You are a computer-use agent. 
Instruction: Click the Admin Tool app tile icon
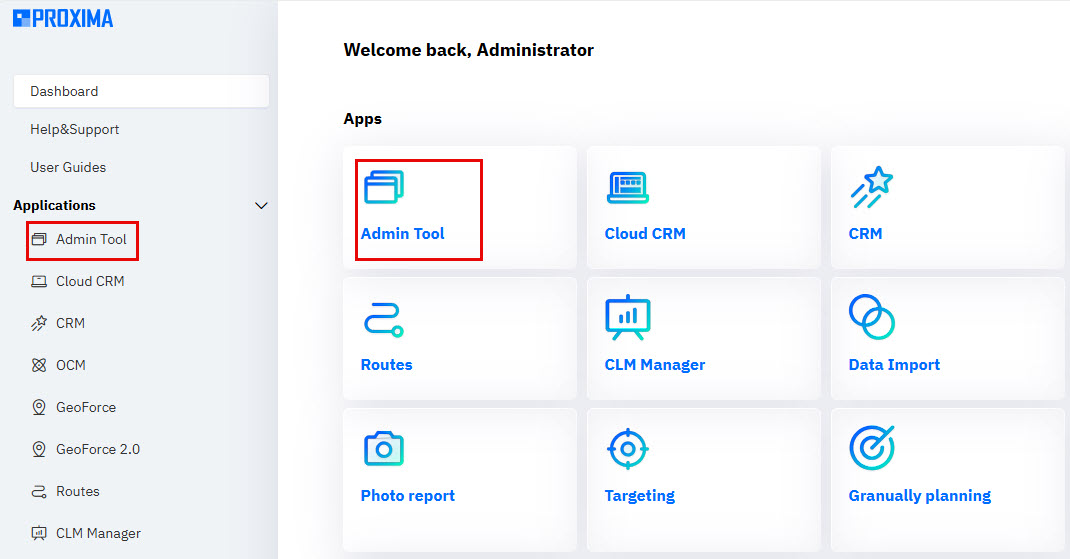(384, 187)
